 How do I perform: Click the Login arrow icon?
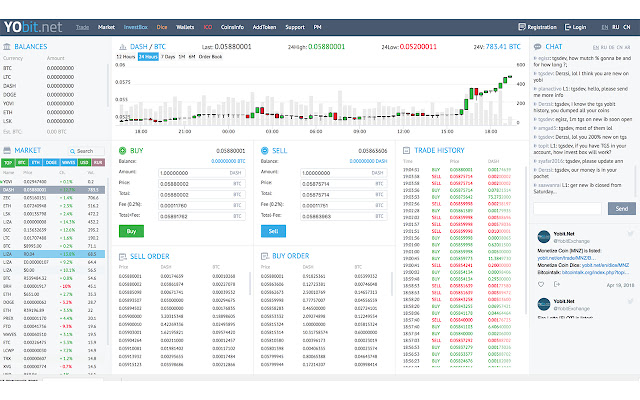point(568,27)
